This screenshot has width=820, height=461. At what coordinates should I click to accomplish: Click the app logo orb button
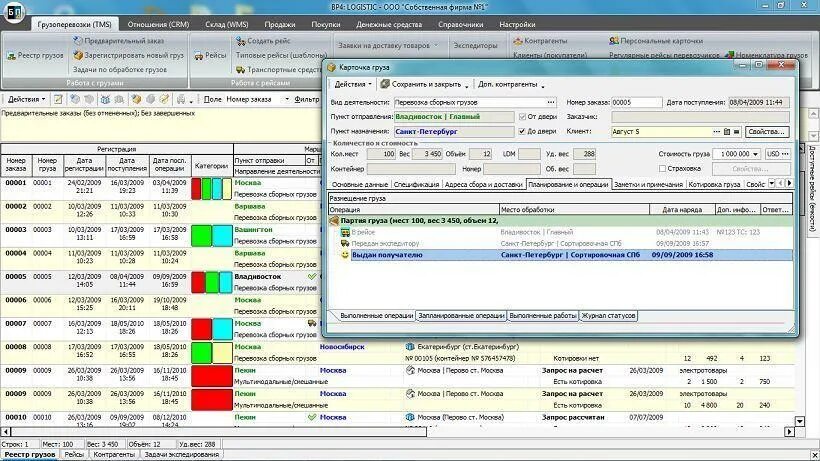coord(14,13)
